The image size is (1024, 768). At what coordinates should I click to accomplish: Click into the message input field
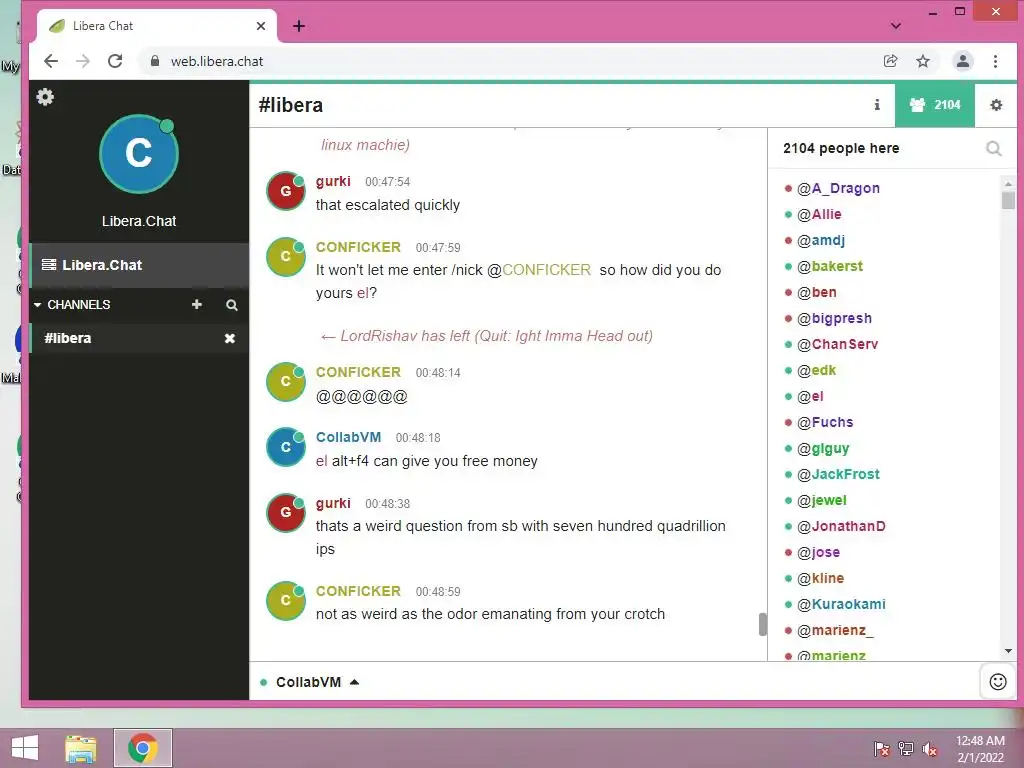pyautogui.click(x=669, y=682)
